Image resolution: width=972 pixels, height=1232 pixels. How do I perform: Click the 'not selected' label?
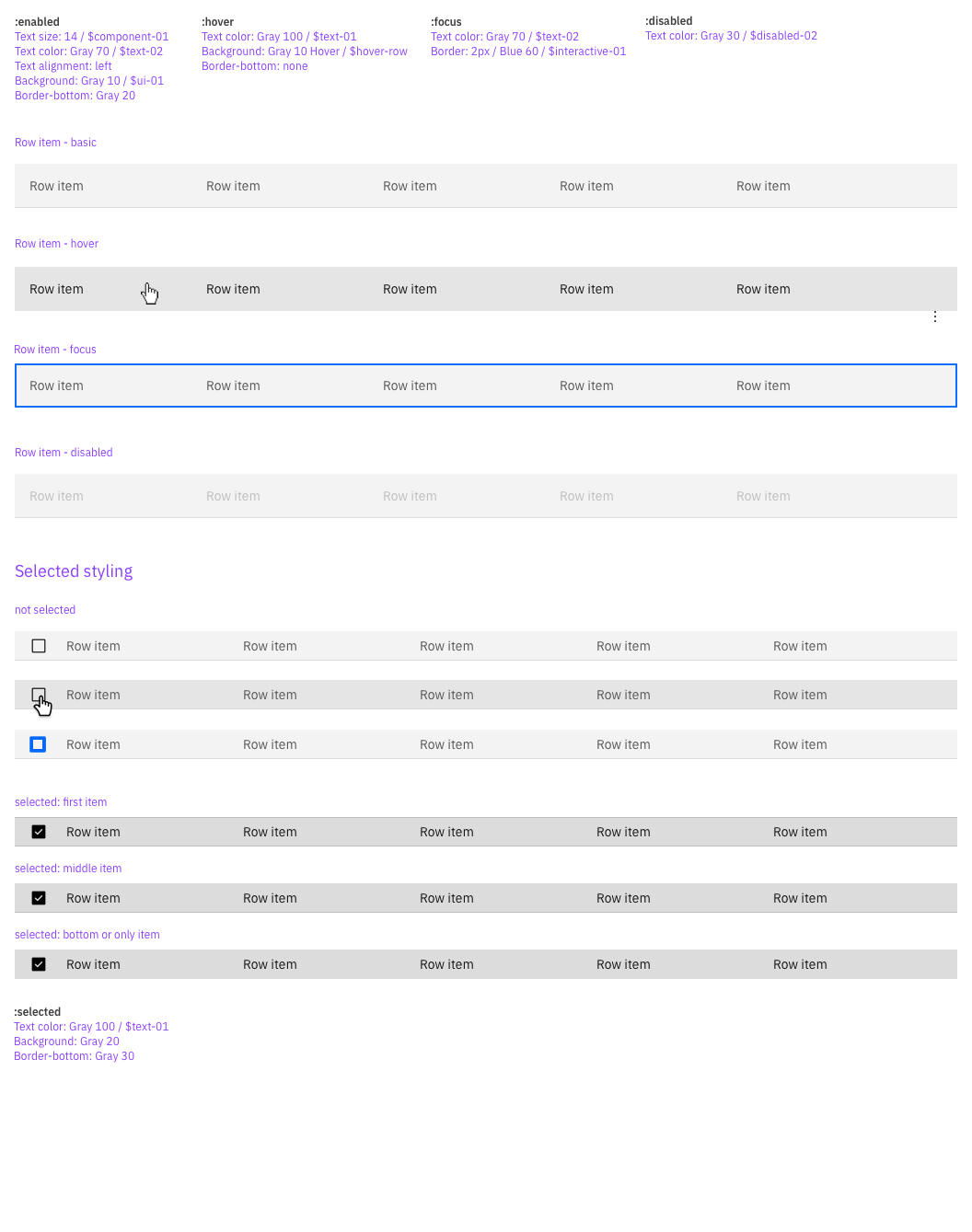tap(45, 610)
